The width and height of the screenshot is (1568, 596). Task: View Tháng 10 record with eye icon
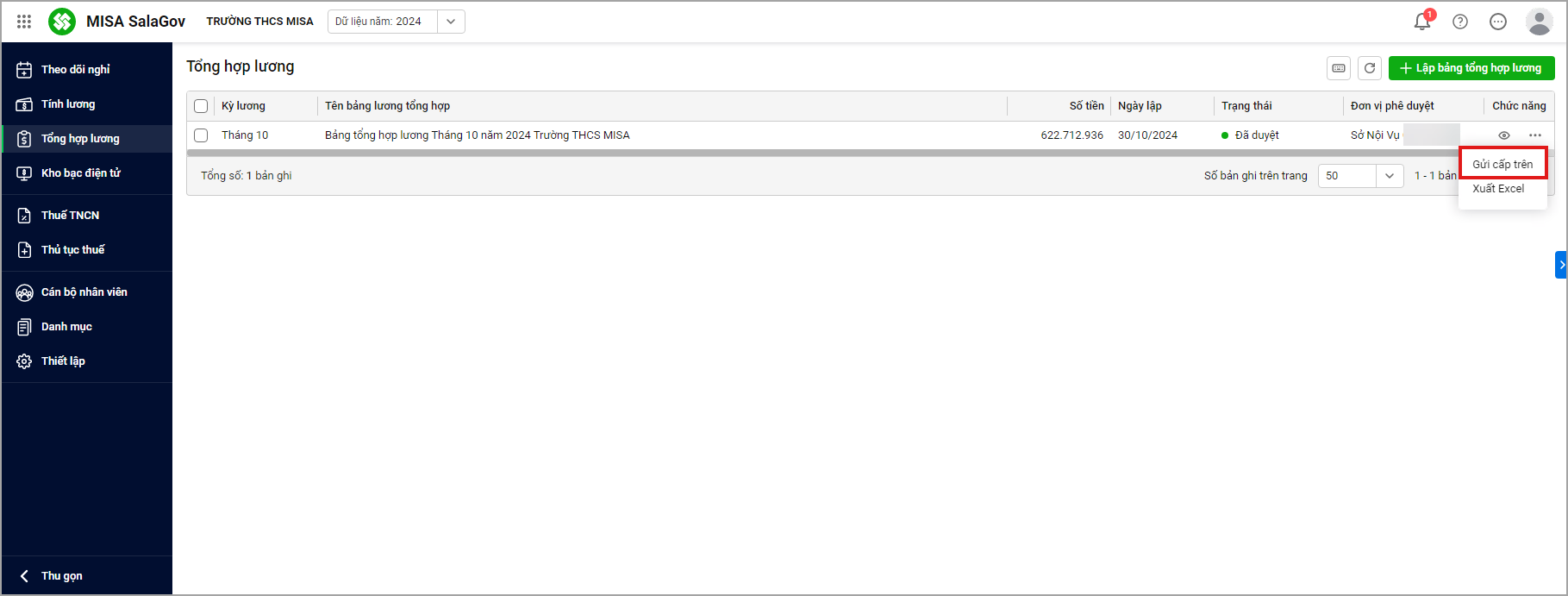[1504, 135]
